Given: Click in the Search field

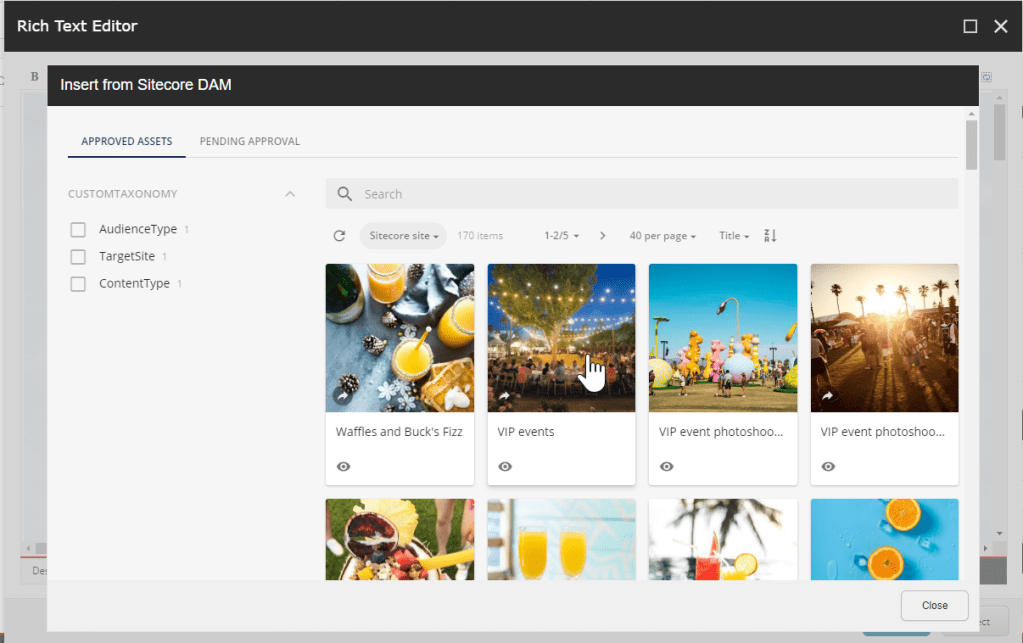Looking at the screenshot, I should (x=650, y=194).
